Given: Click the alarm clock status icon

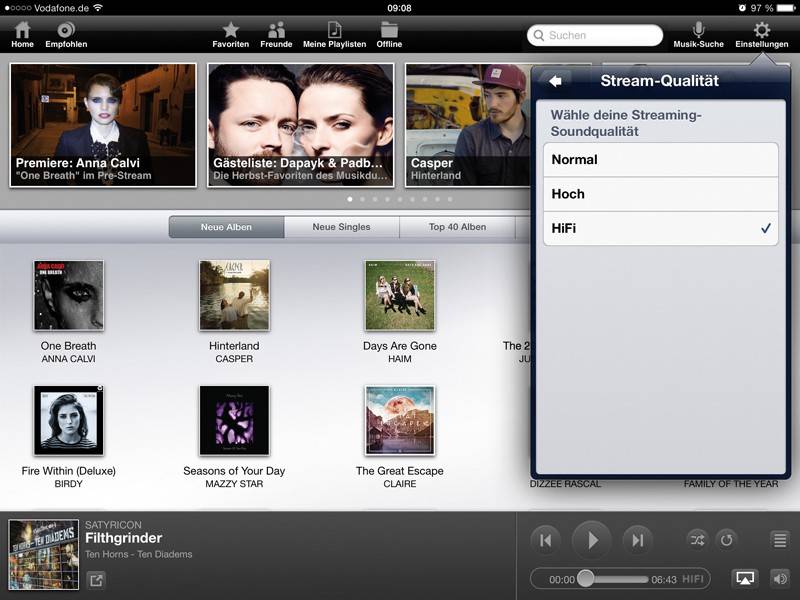Looking at the screenshot, I should click(742, 8).
